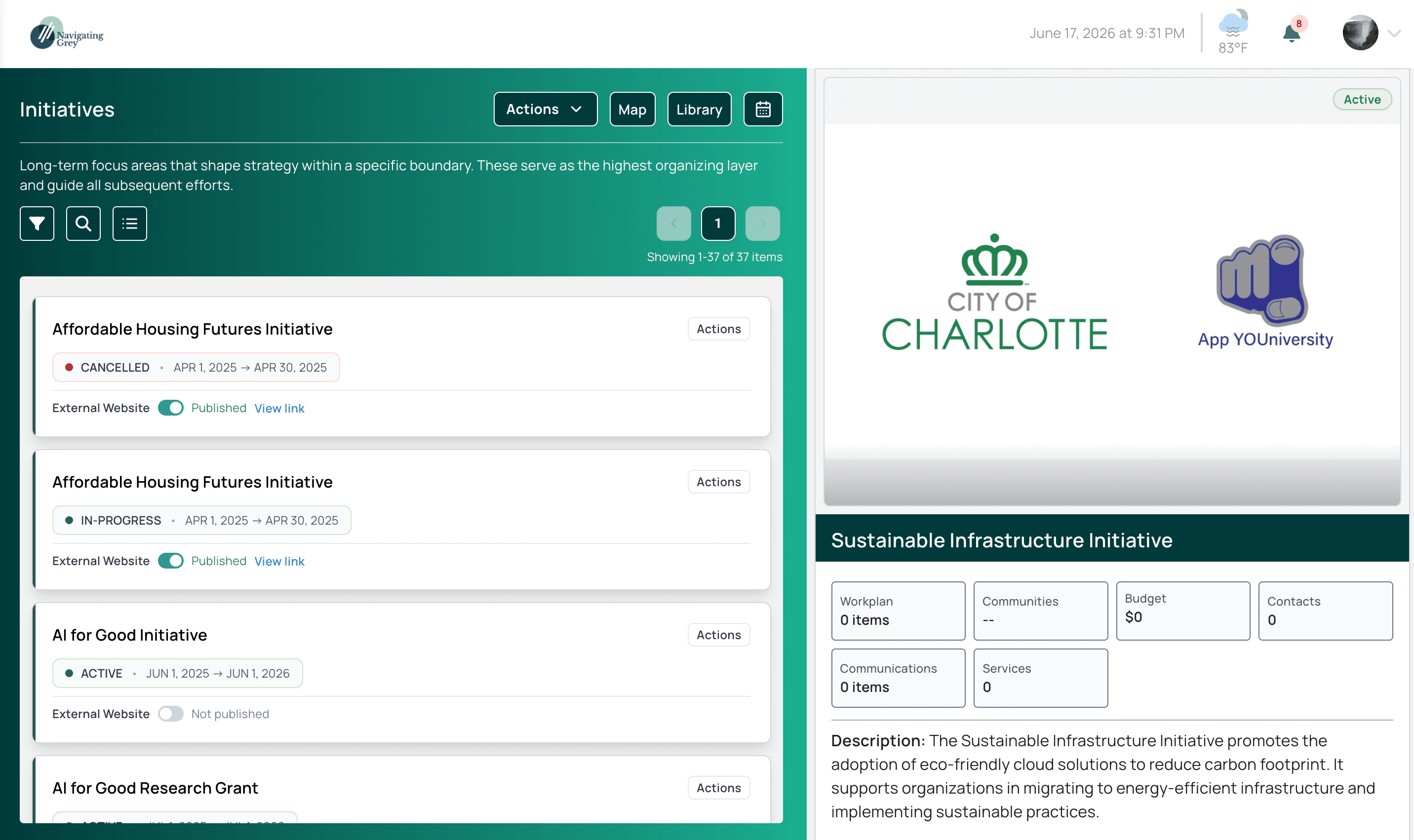1414x840 pixels.
Task: Click the Sustainable Infrastructure Initiative heading
Action: coord(1001,540)
